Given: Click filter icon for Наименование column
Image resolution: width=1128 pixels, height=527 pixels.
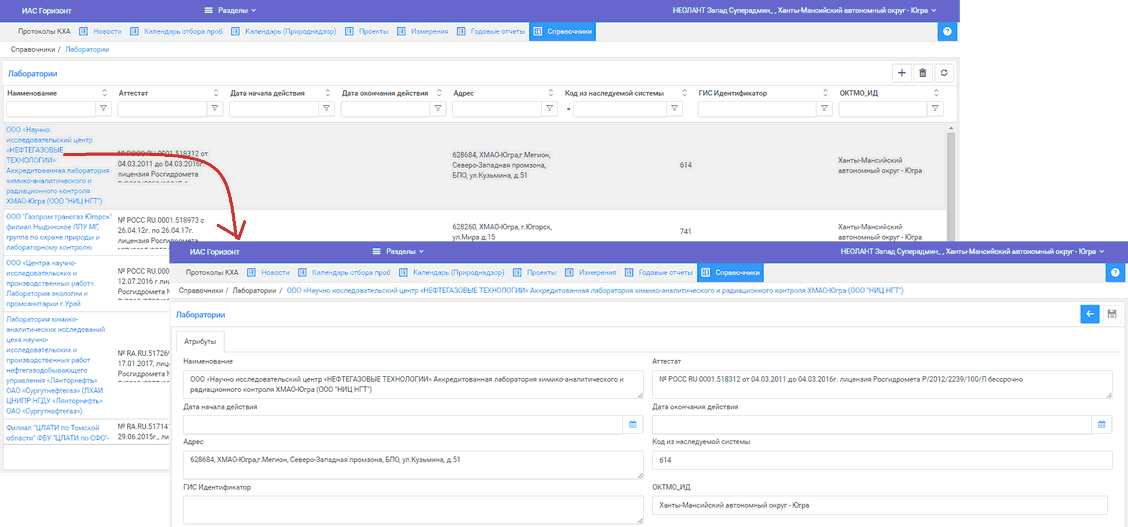Looking at the screenshot, I should click(x=103, y=109).
